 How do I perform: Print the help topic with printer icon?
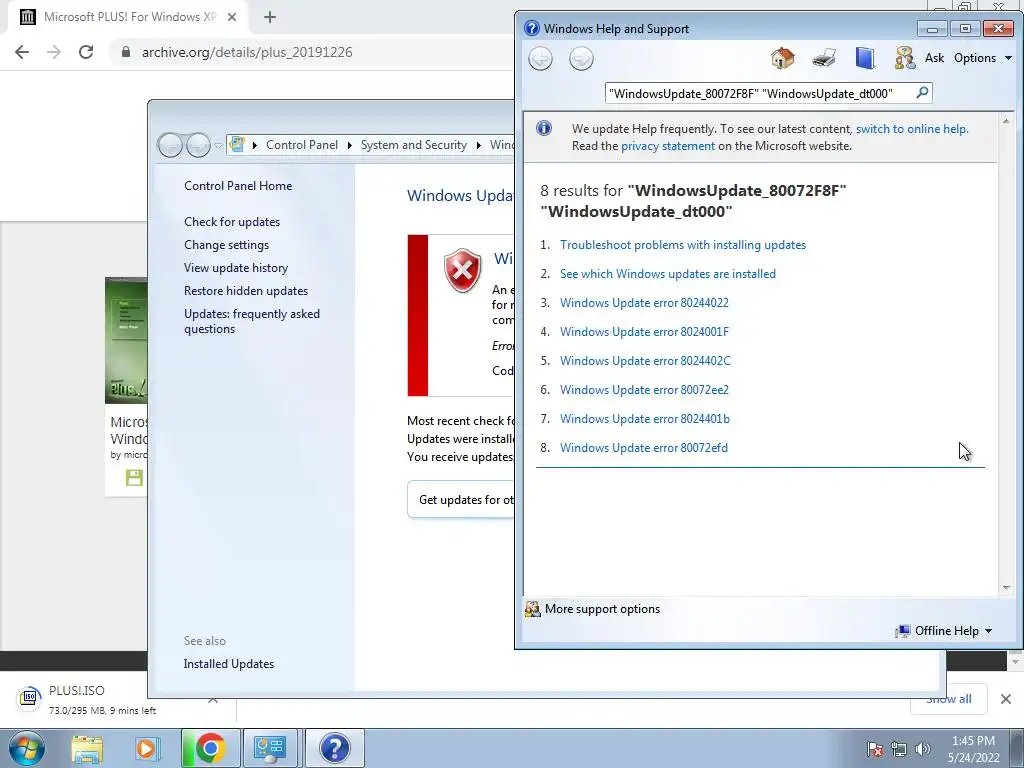[824, 58]
